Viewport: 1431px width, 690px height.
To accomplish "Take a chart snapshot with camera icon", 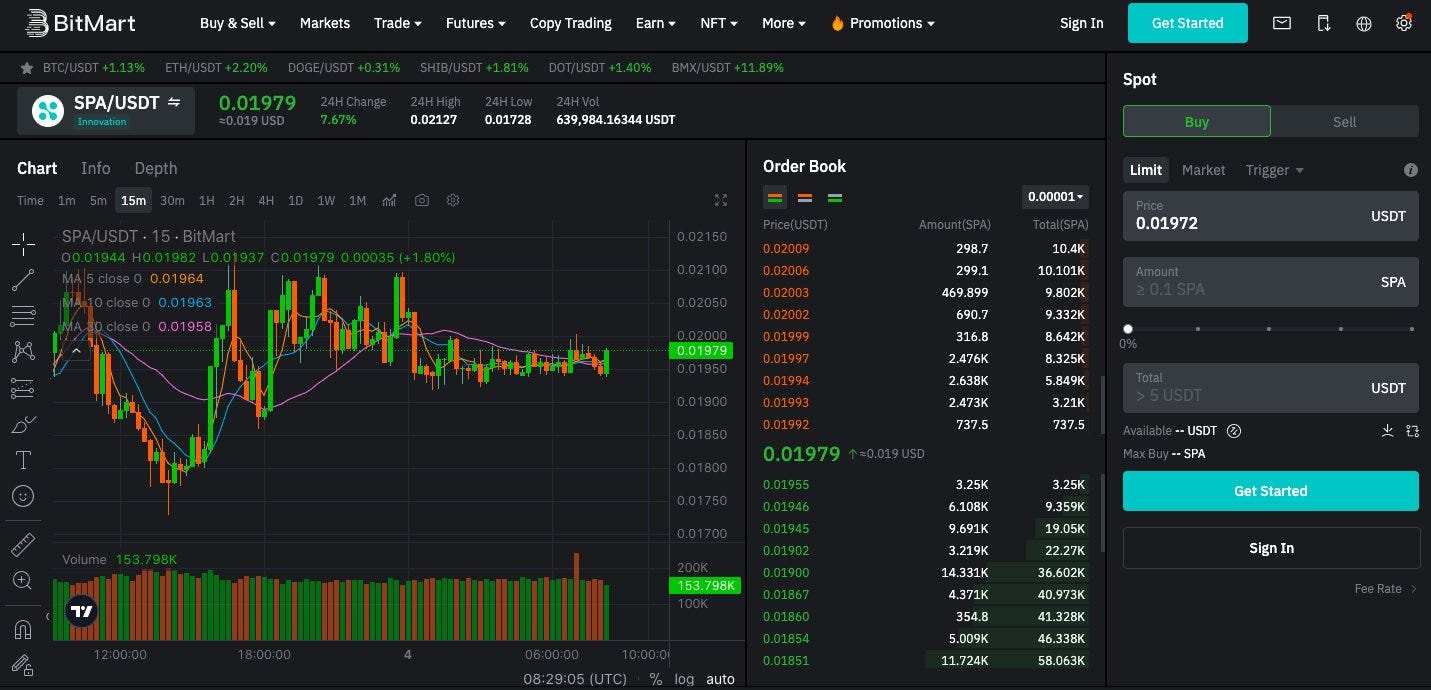I will coord(422,200).
